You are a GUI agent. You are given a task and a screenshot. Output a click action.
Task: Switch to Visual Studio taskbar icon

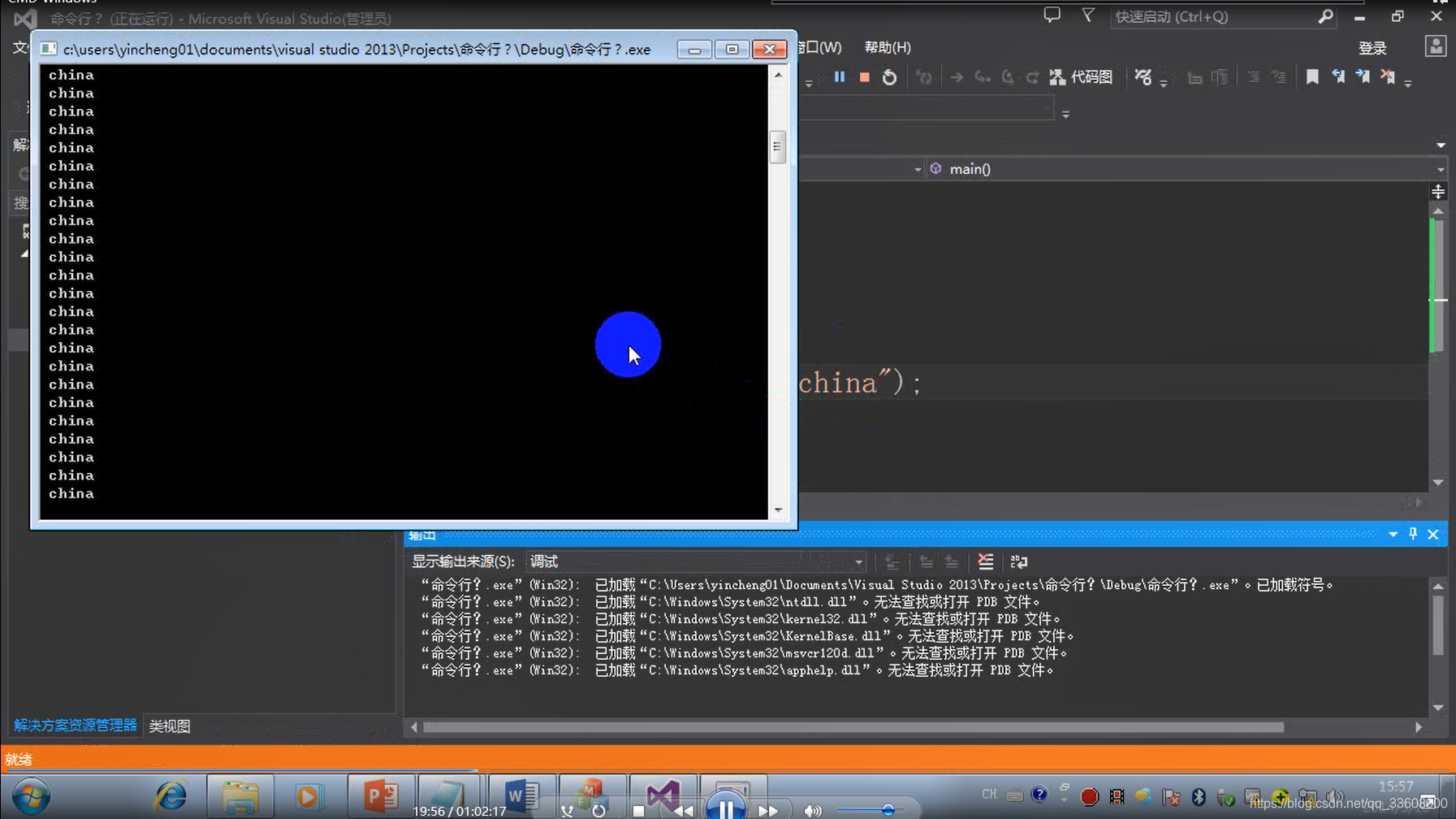(x=663, y=795)
